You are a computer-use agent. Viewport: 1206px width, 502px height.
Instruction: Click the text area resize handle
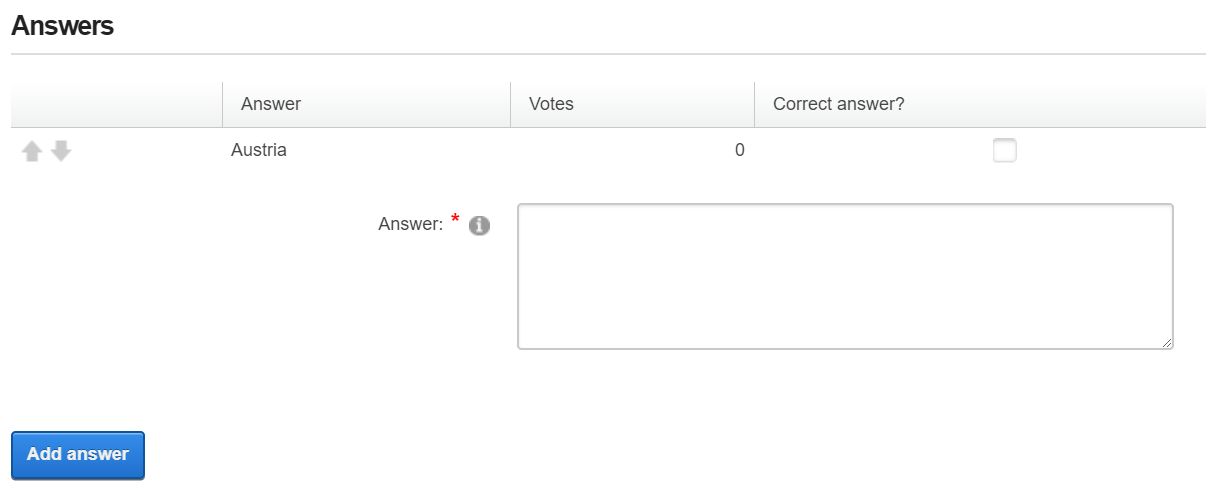coord(1167,343)
